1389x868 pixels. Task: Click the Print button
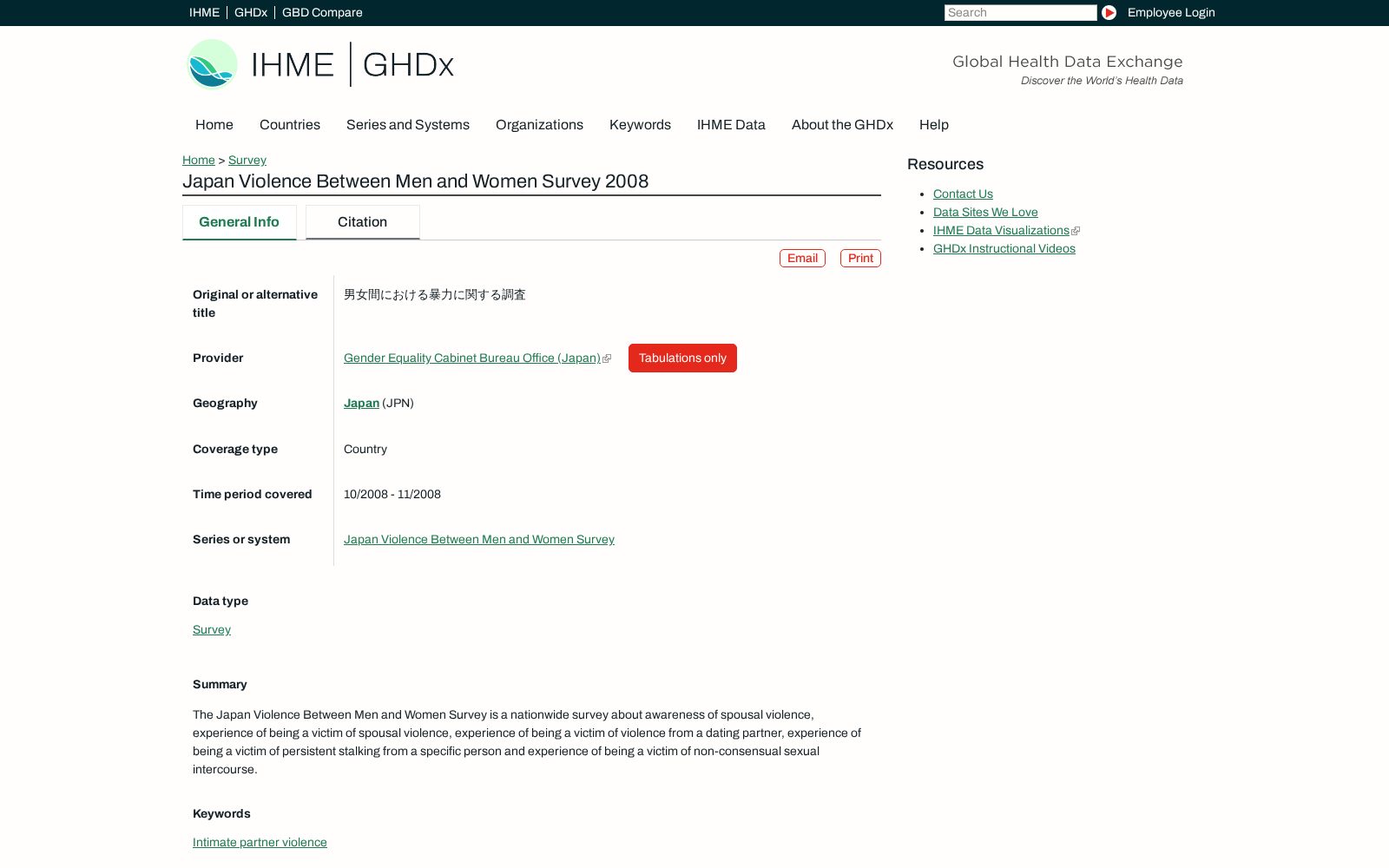(x=860, y=259)
